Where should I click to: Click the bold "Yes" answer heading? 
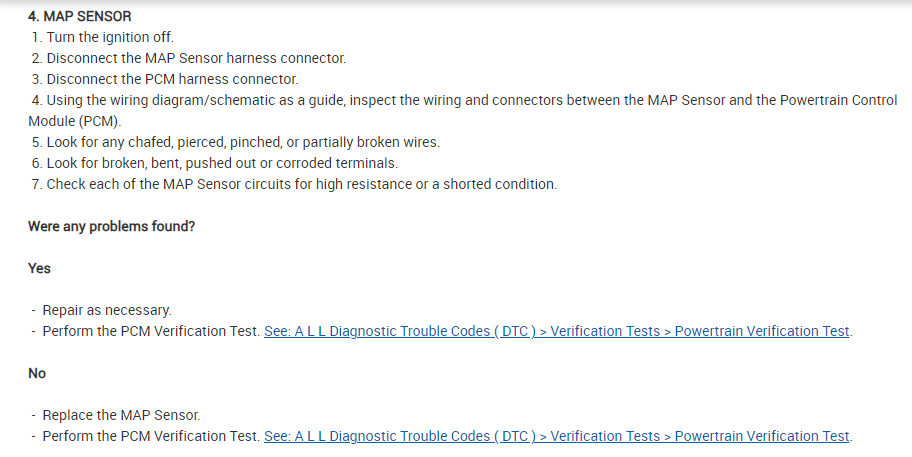pos(40,268)
